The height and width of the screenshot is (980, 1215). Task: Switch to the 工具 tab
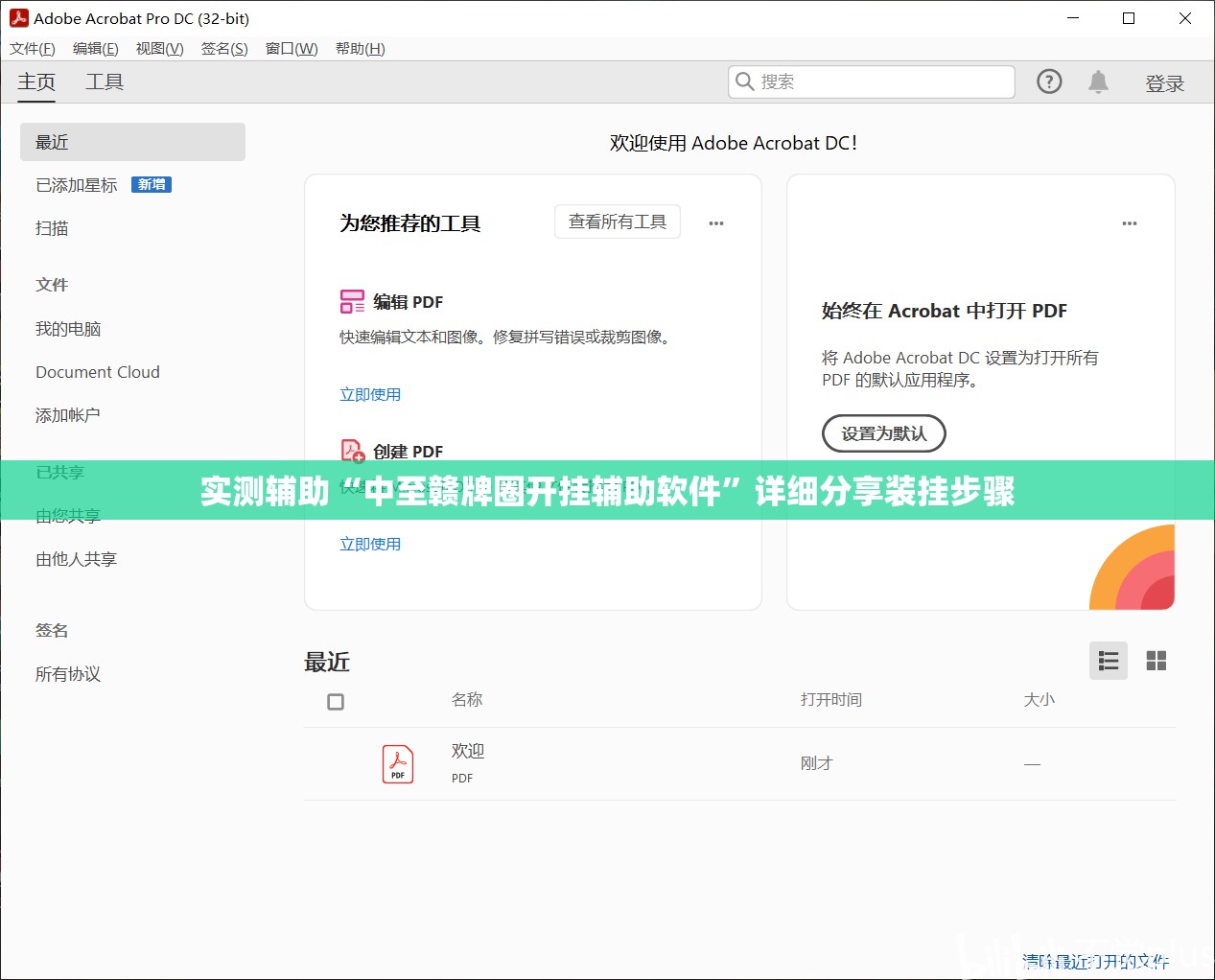tap(105, 82)
